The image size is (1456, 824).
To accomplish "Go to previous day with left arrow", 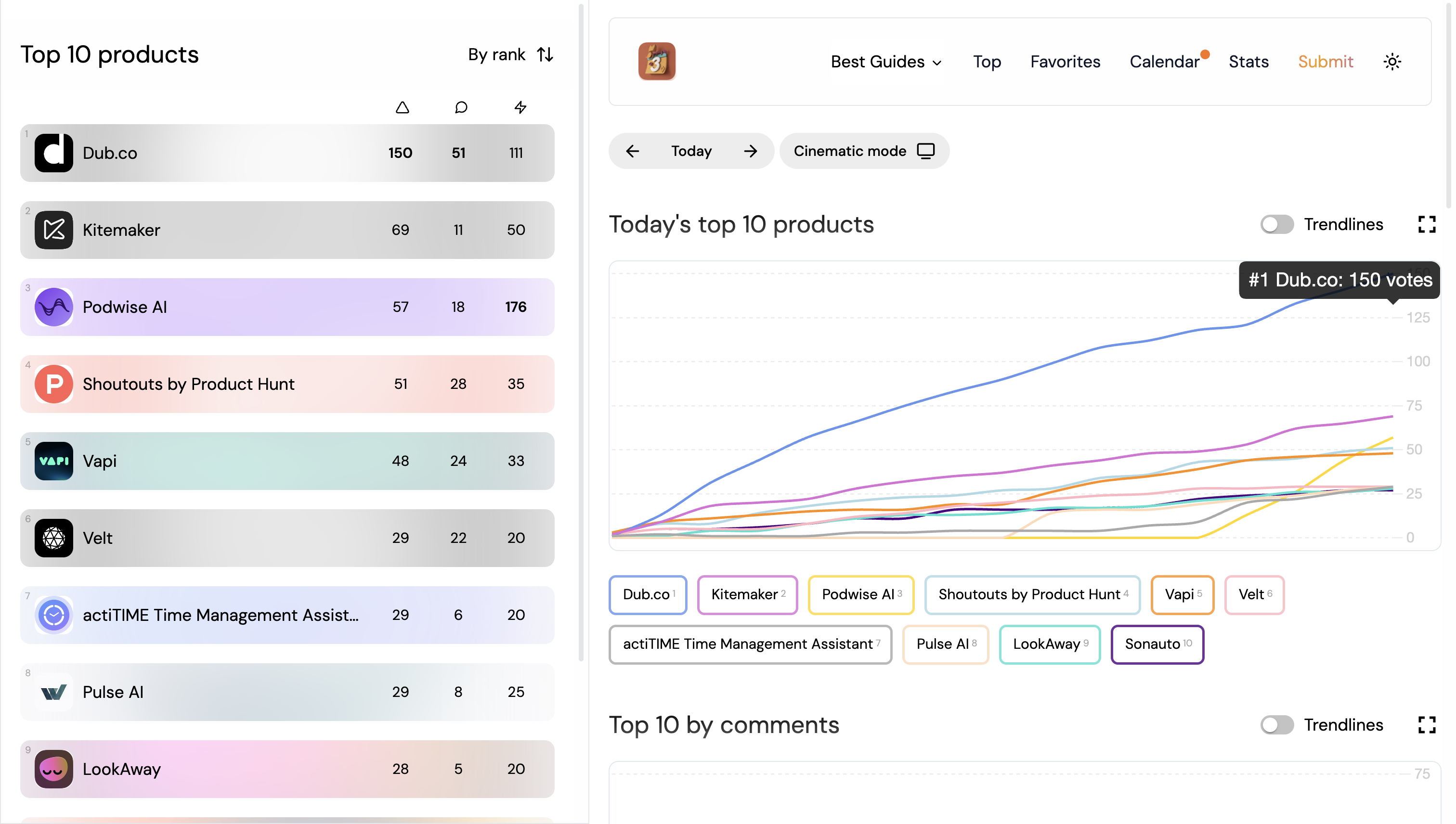I will [632, 151].
